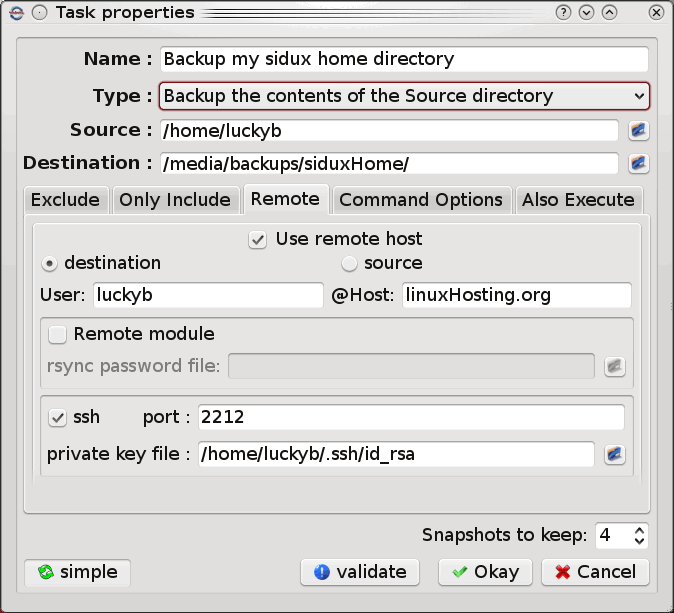
Task: Decrease Snapshots to keep value
Action: pyautogui.click(x=640, y=541)
